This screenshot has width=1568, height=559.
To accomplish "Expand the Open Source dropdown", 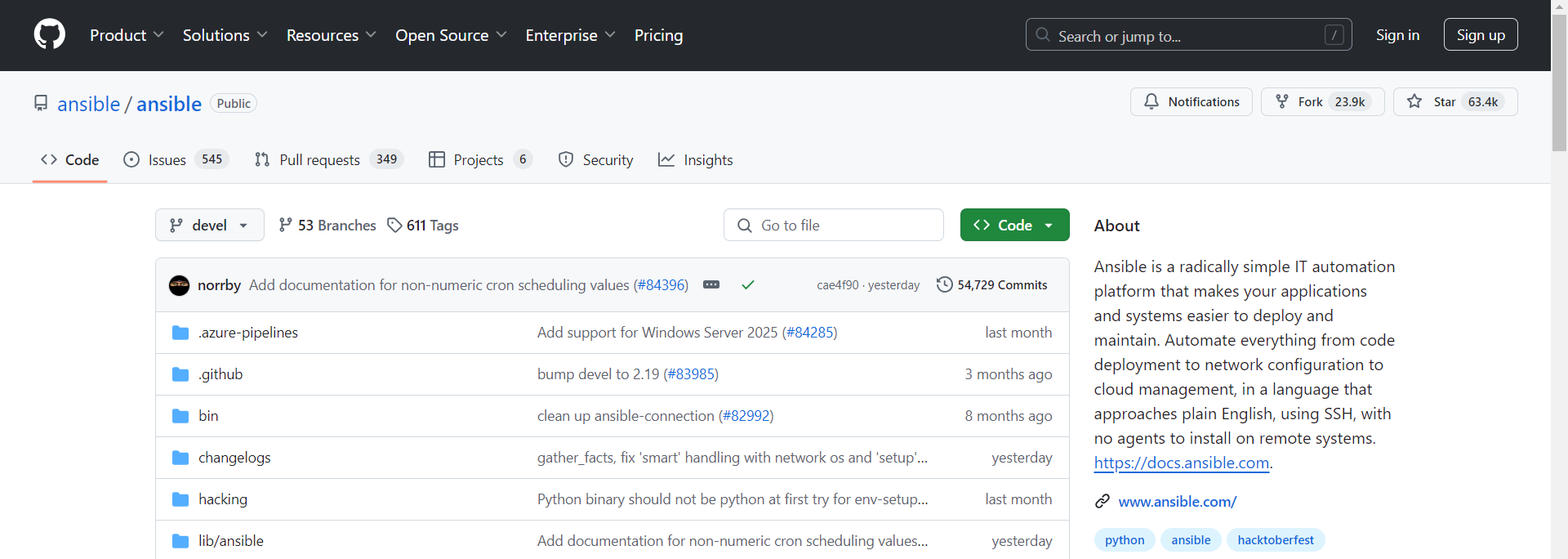I will [451, 35].
